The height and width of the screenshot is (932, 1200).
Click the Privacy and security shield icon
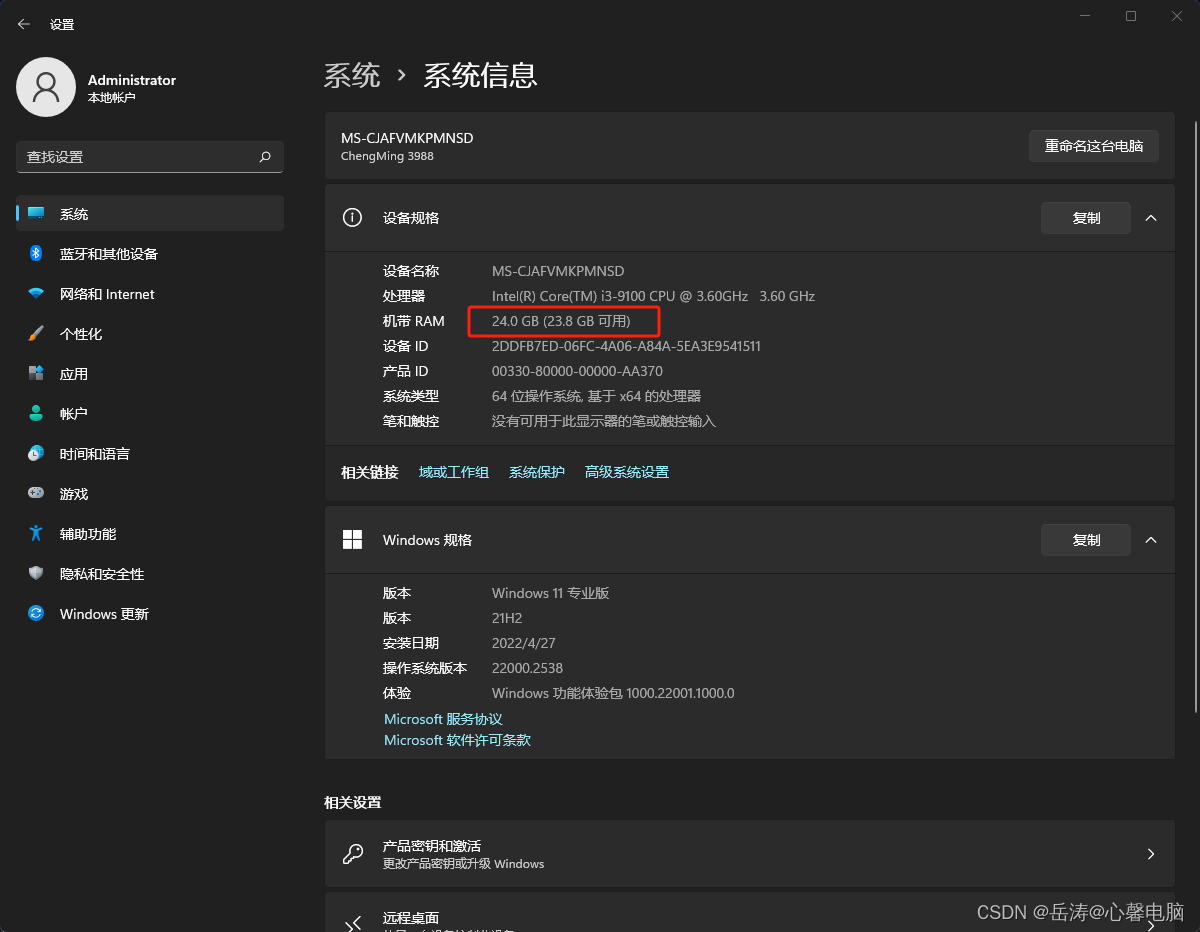click(36, 574)
